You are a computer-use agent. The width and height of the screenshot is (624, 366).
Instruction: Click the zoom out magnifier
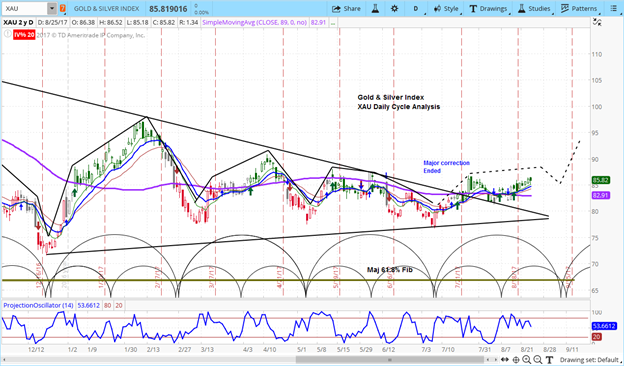coord(538,360)
